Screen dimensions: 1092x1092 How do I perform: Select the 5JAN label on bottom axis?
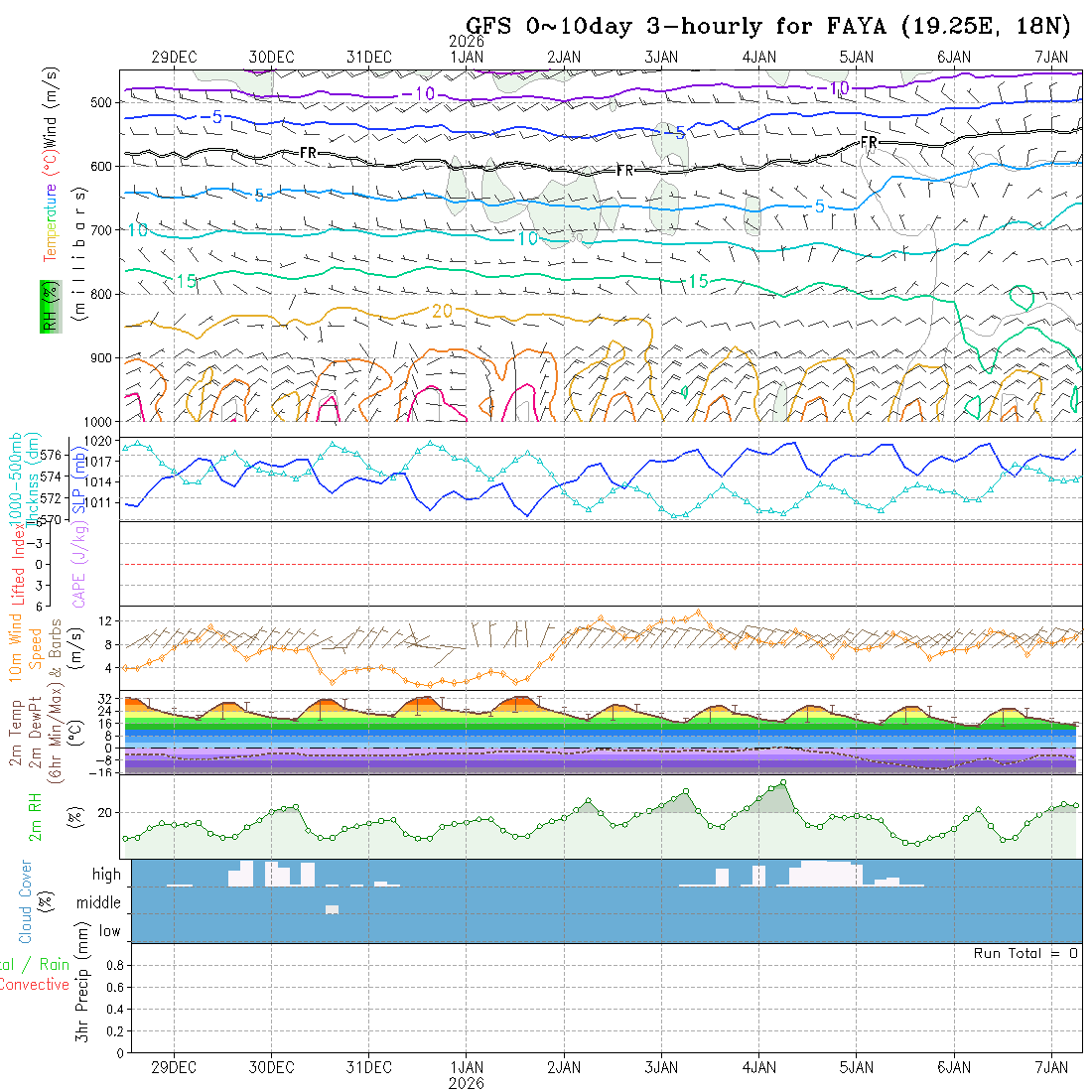point(856,1067)
